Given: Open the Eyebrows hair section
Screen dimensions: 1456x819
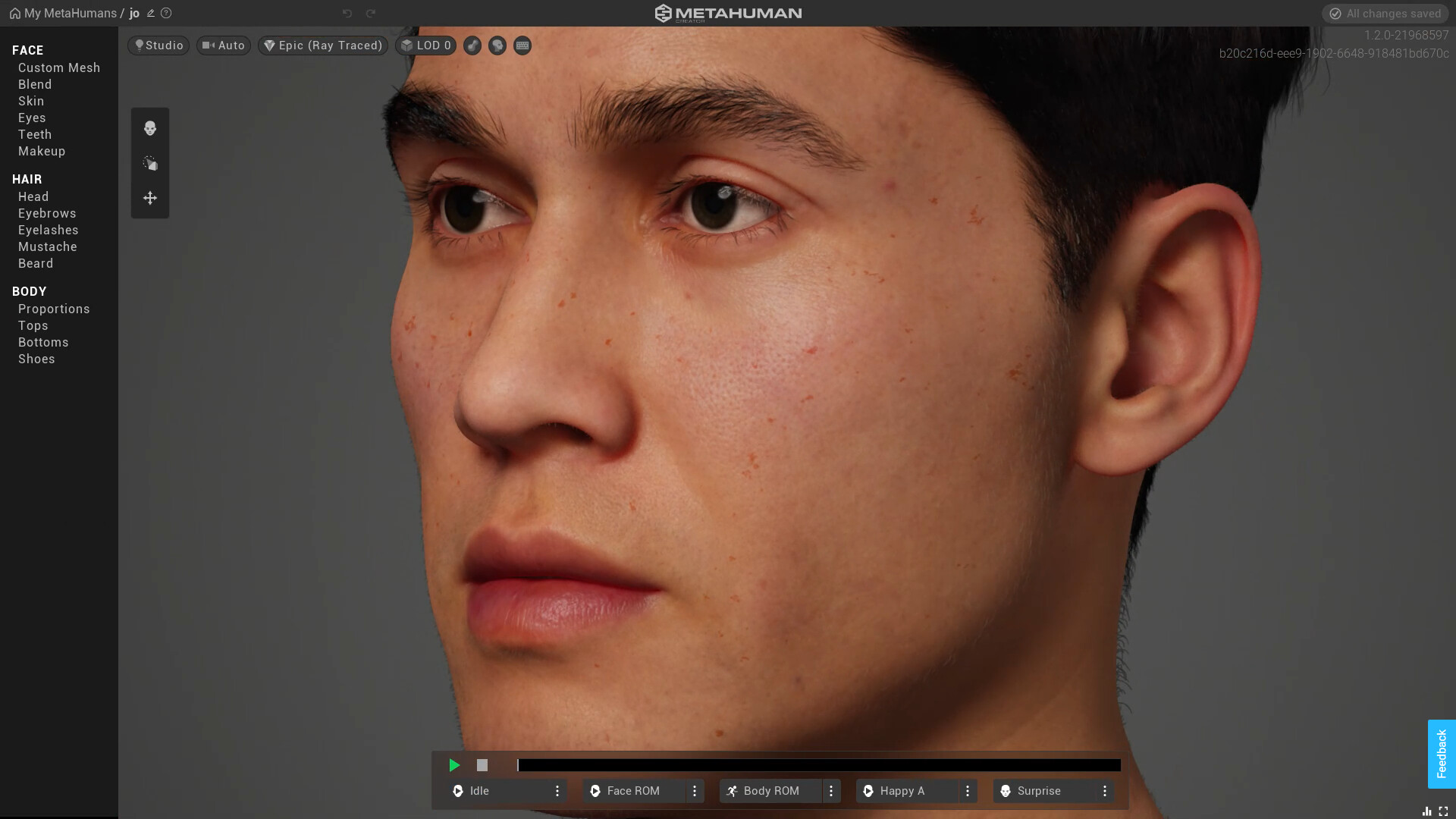Looking at the screenshot, I should coord(47,213).
